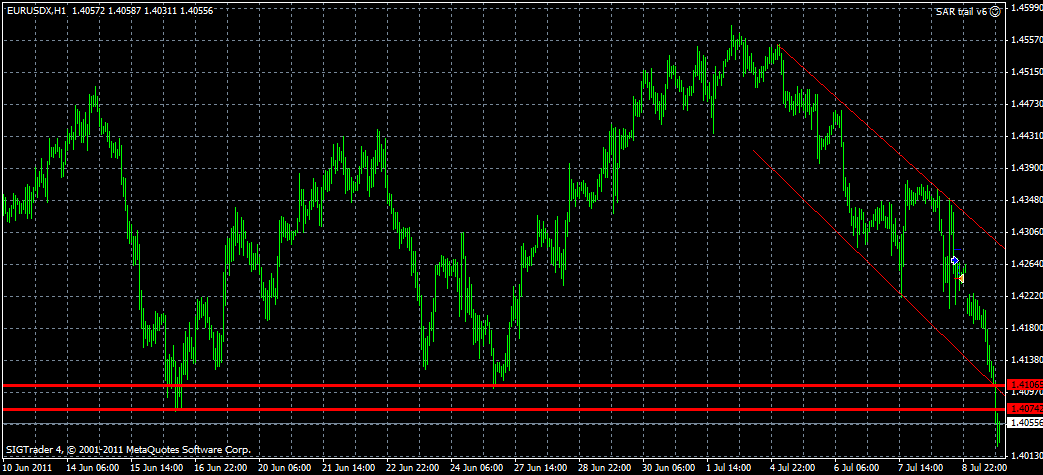Click the 1.44730 price scale value

[1027, 104]
